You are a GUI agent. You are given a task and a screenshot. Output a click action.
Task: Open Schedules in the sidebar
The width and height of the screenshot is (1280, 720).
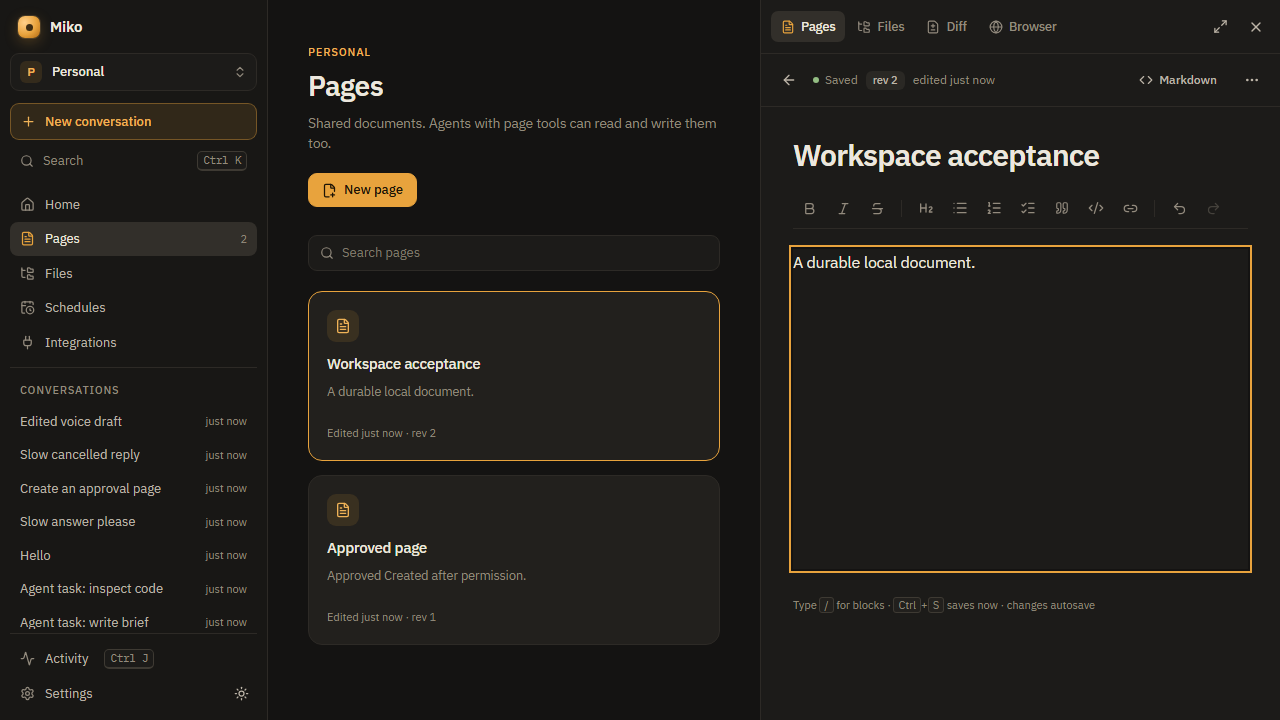(133, 307)
